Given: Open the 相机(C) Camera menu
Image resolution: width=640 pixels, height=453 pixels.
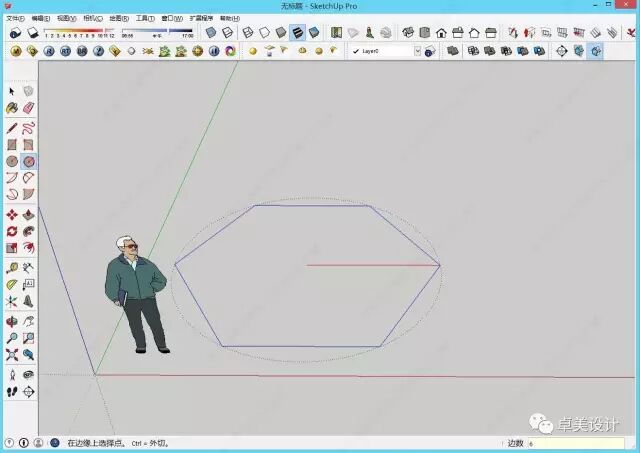Looking at the screenshot, I should click(93, 18).
